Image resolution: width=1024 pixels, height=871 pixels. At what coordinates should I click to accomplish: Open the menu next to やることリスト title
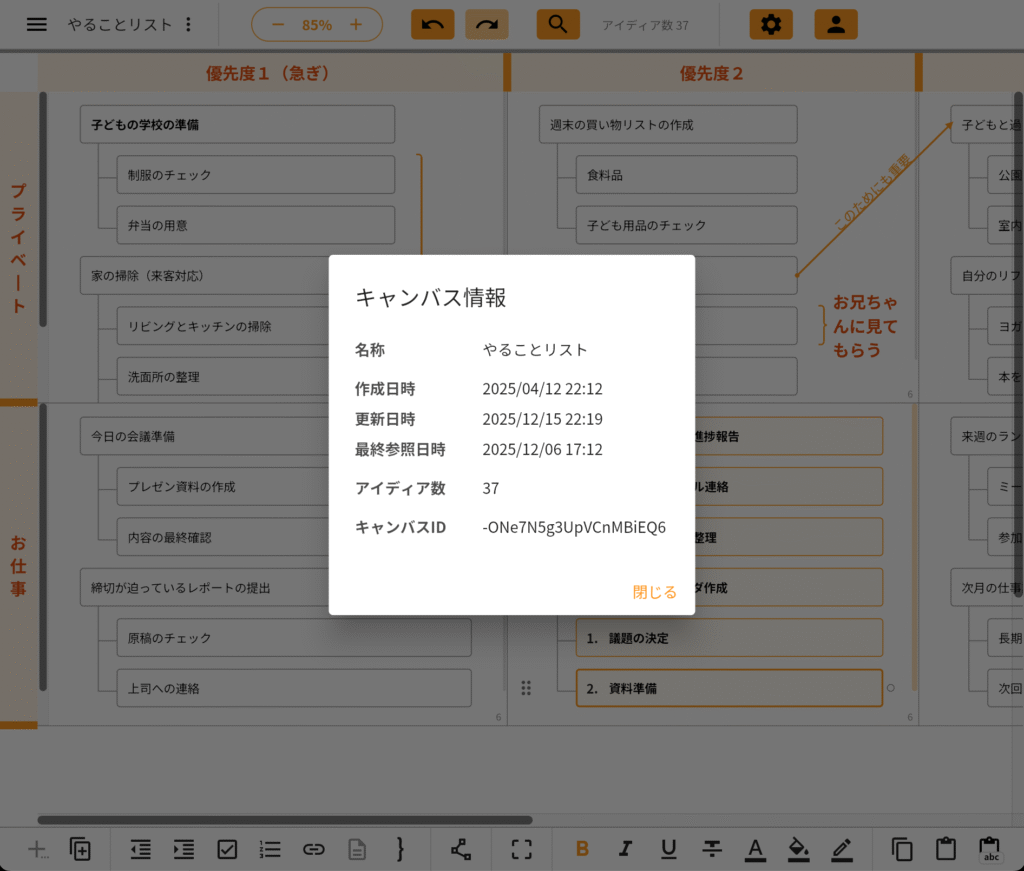[188, 23]
